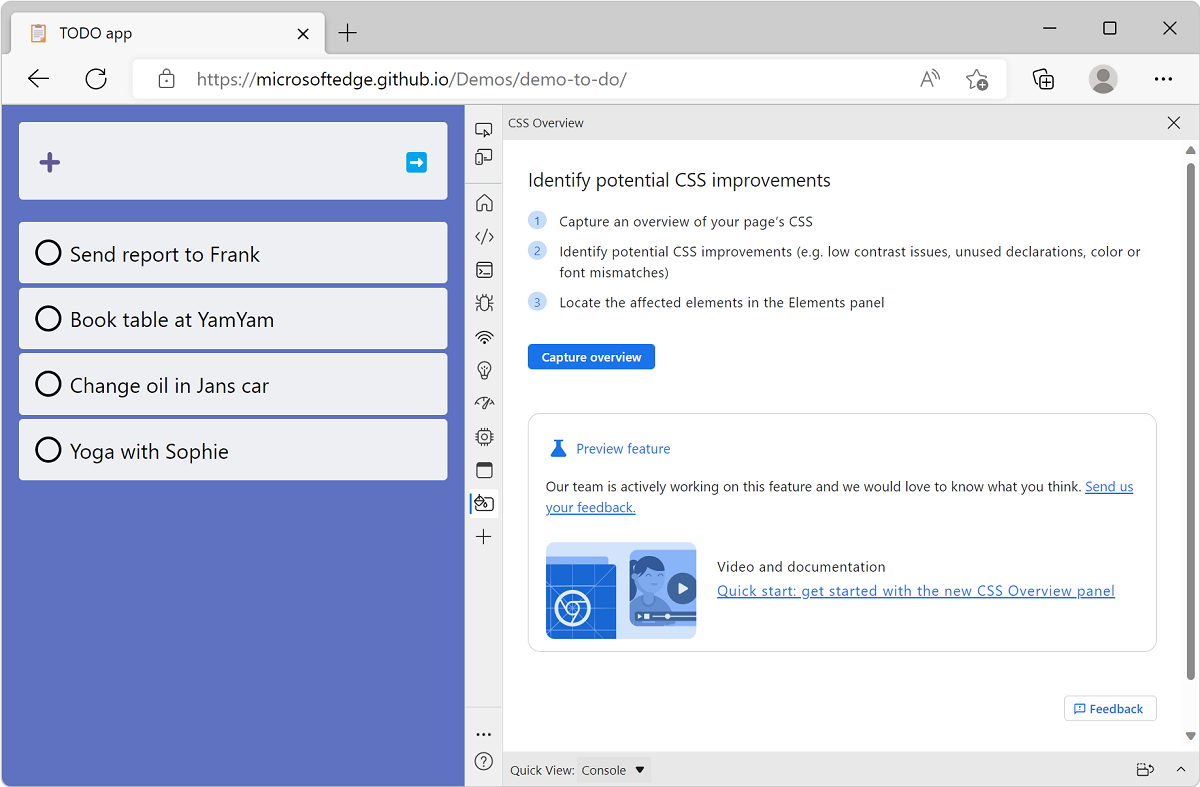Collapse the Quick View panel chevron
This screenshot has height=787, width=1200.
(1180, 770)
